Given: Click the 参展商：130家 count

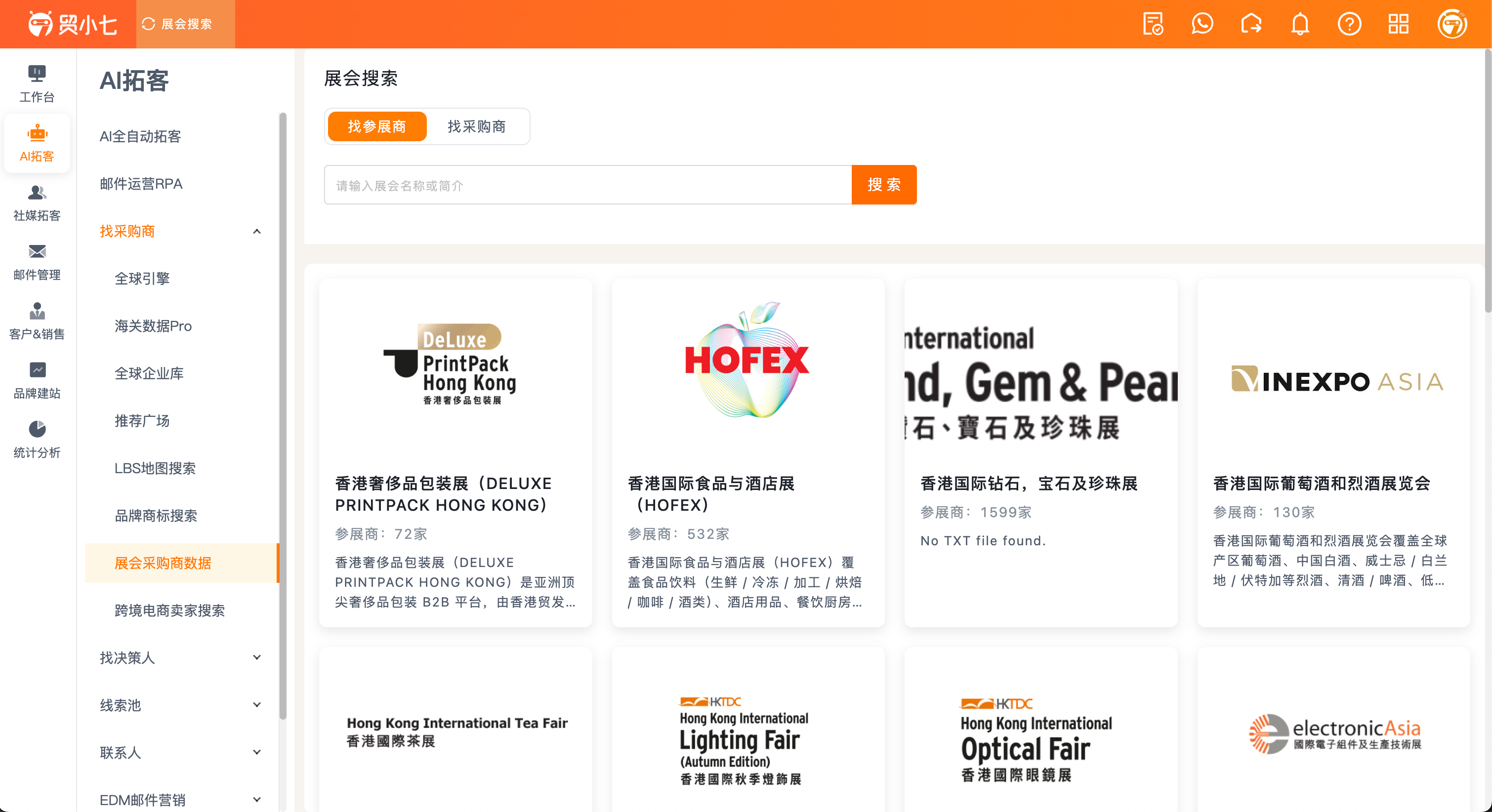Looking at the screenshot, I should point(1264,512).
